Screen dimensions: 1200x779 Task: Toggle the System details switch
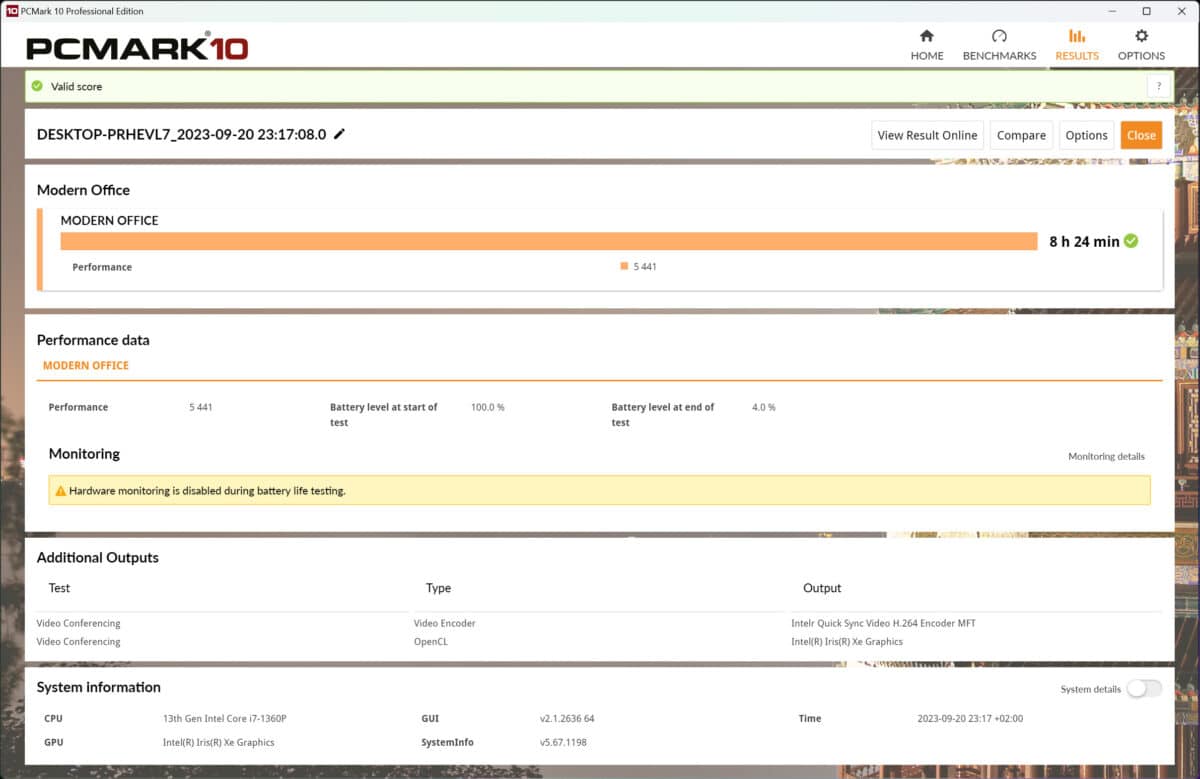[x=1144, y=688]
